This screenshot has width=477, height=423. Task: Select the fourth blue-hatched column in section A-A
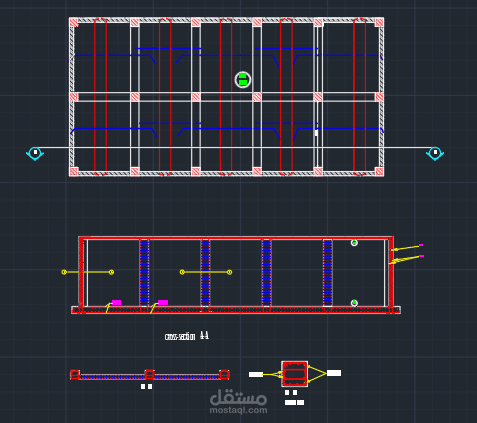tap(328, 273)
